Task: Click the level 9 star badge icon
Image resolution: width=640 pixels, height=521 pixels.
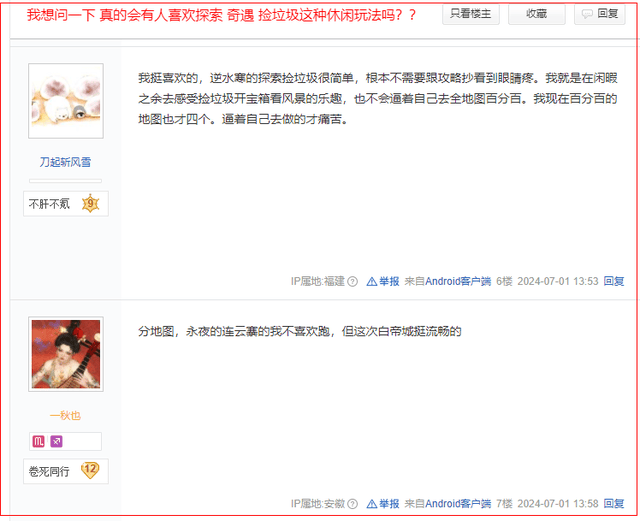Action: 91,203
